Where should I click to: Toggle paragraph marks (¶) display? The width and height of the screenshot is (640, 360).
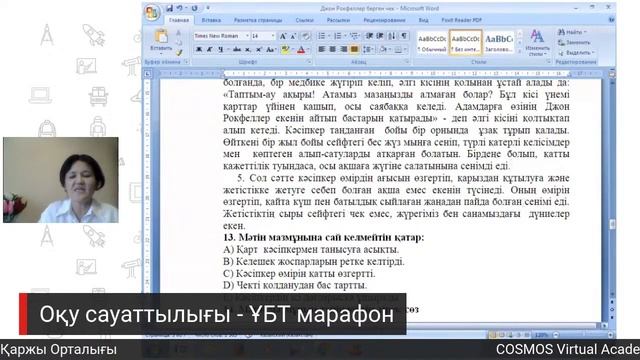coord(404,36)
